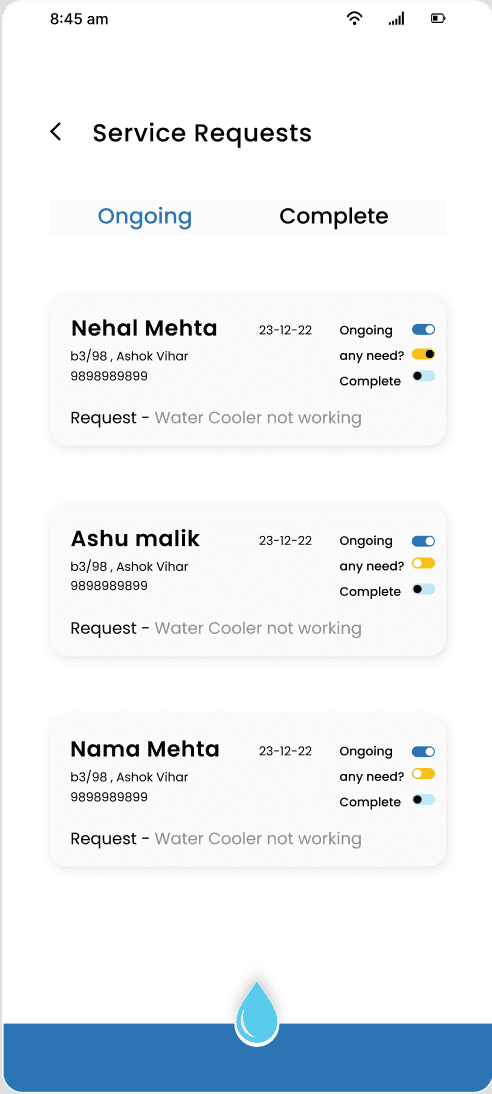The width and height of the screenshot is (492, 1094).
Task: Enable any need? for Ashu malik
Action: 424,563
